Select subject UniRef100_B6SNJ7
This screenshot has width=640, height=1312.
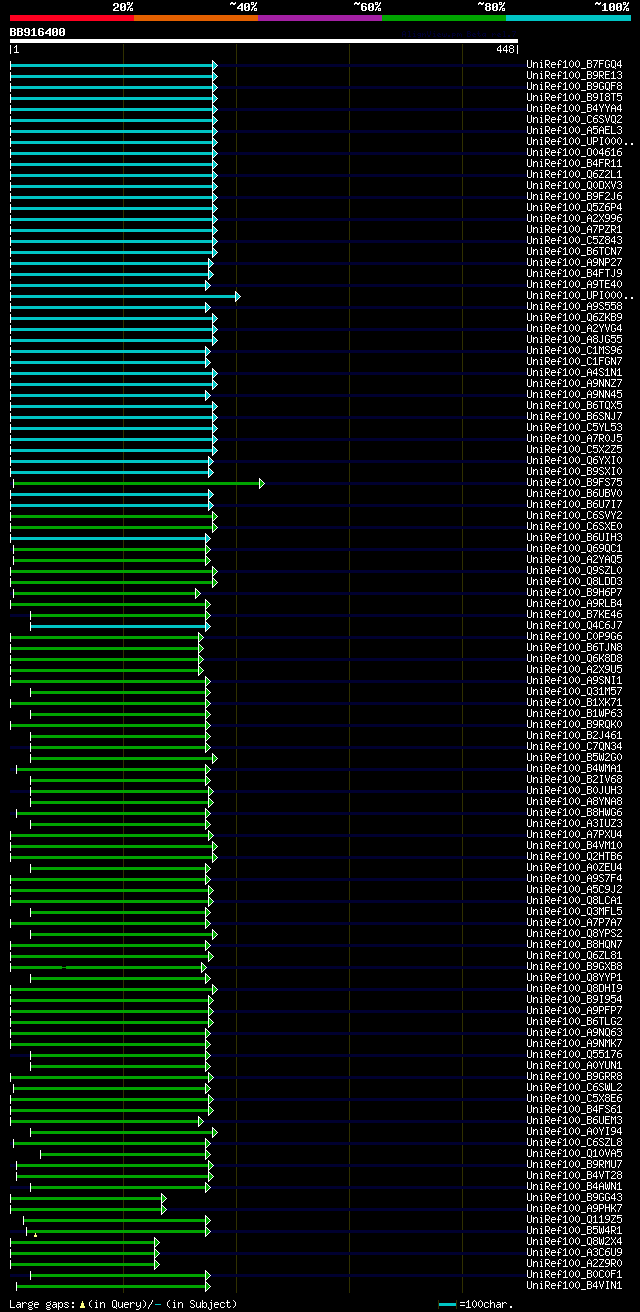coord(574,417)
